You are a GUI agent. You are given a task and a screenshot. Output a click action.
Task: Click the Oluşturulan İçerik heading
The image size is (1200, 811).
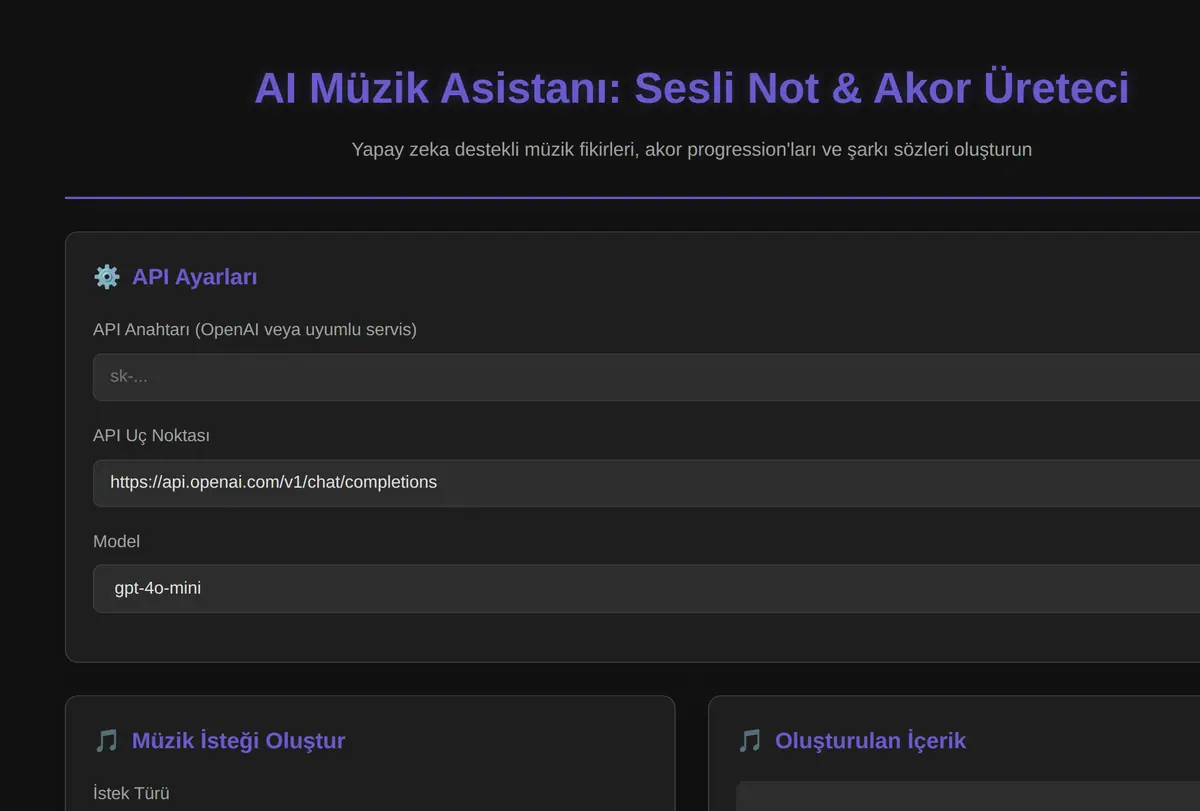(870, 741)
